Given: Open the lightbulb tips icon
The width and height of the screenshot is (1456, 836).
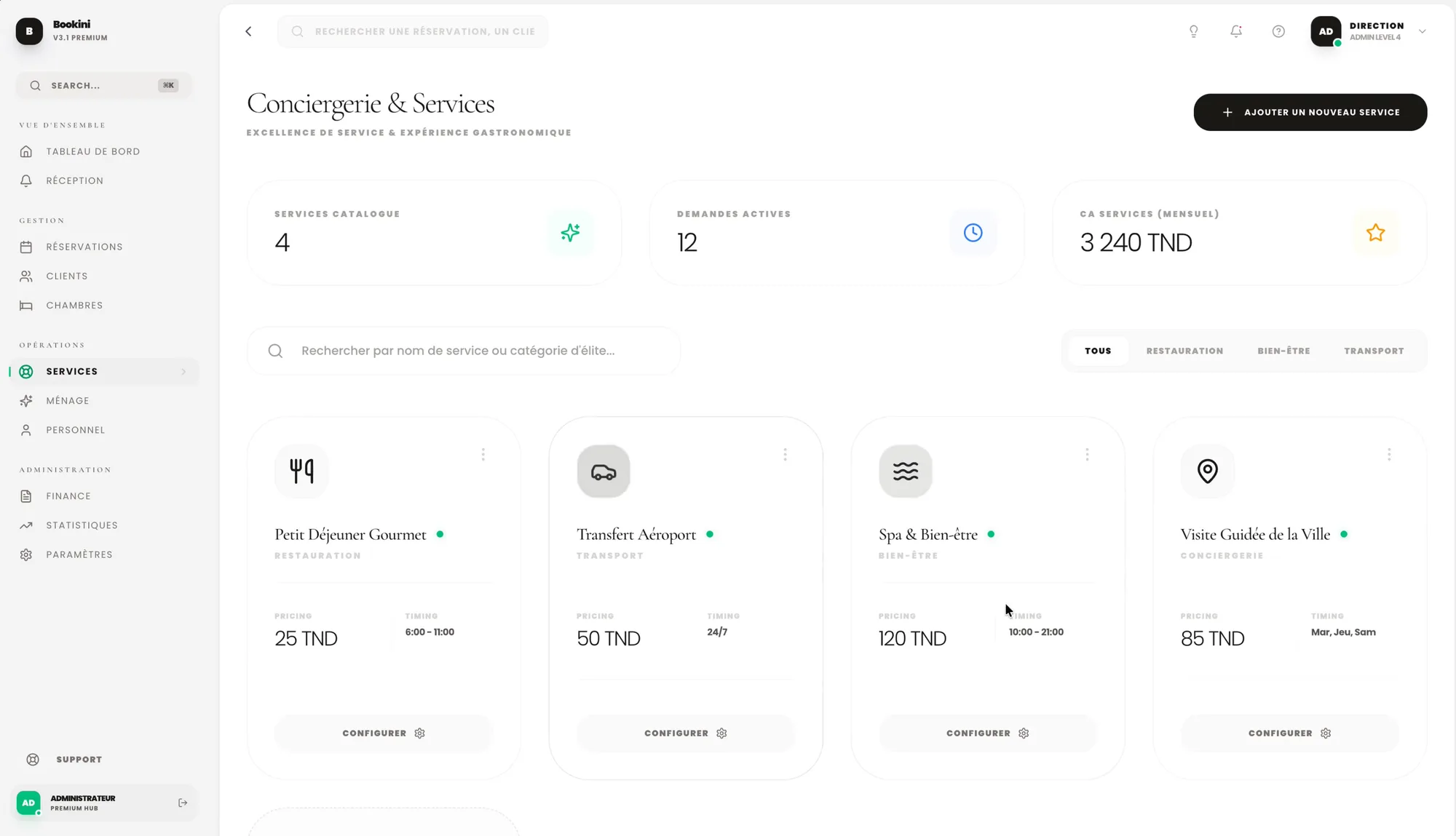Looking at the screenshot, I should coord(1194,31).
